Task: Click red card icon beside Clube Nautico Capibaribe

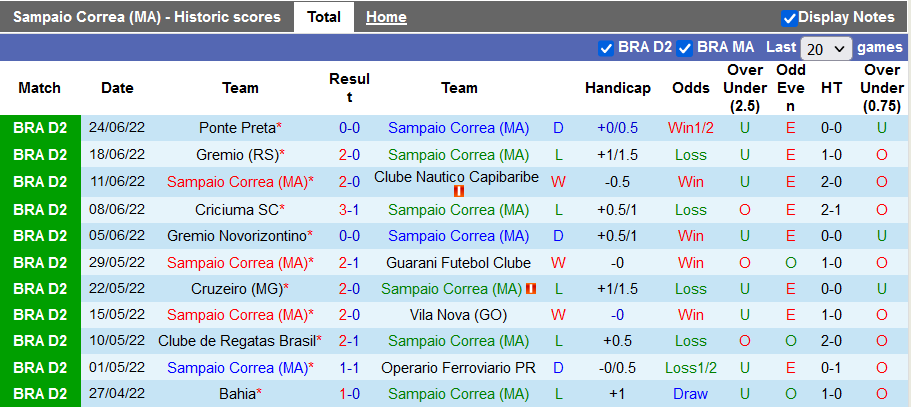Action: [x=459, y=190]
